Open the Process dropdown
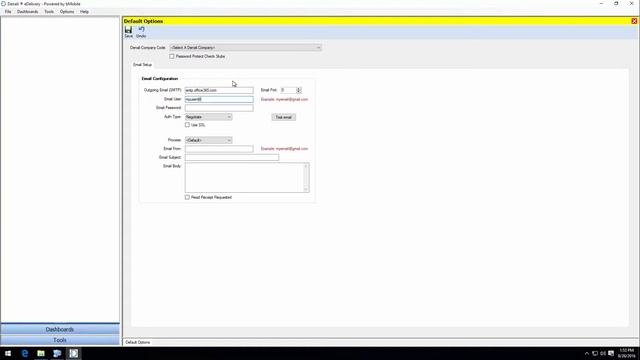Screen dimensions: 640x360 (209, 140)
